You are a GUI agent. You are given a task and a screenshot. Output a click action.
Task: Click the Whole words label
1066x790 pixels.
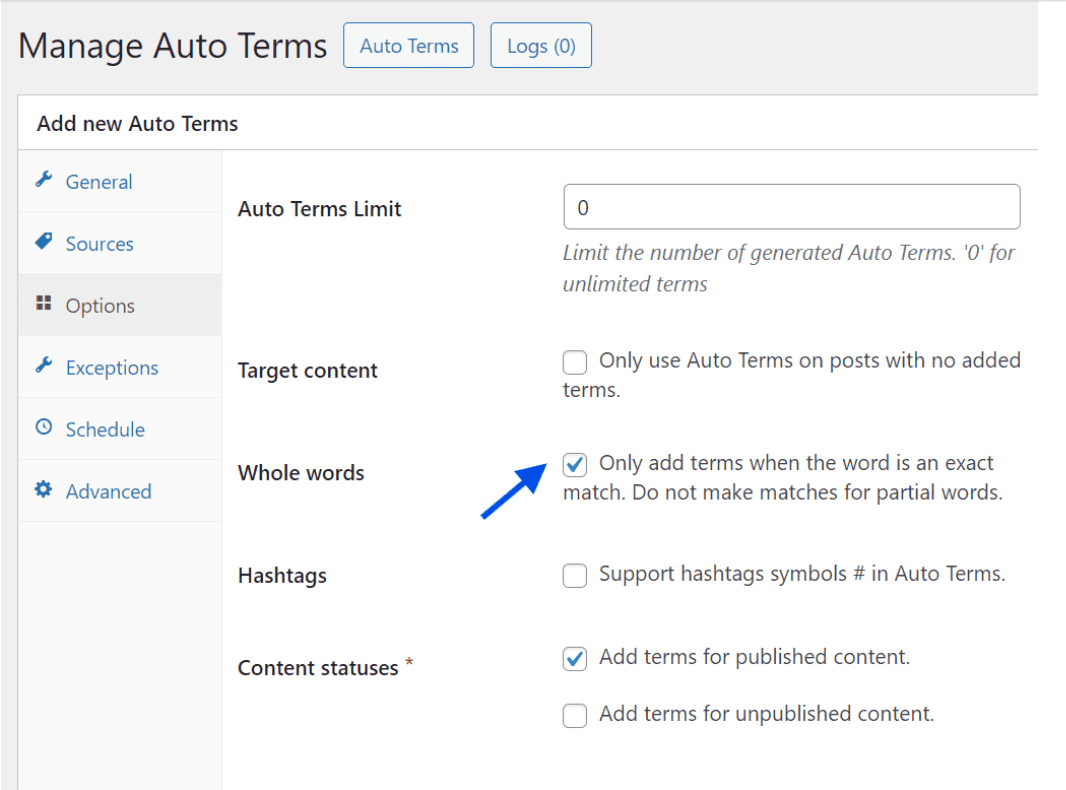(x=301, y=473)
